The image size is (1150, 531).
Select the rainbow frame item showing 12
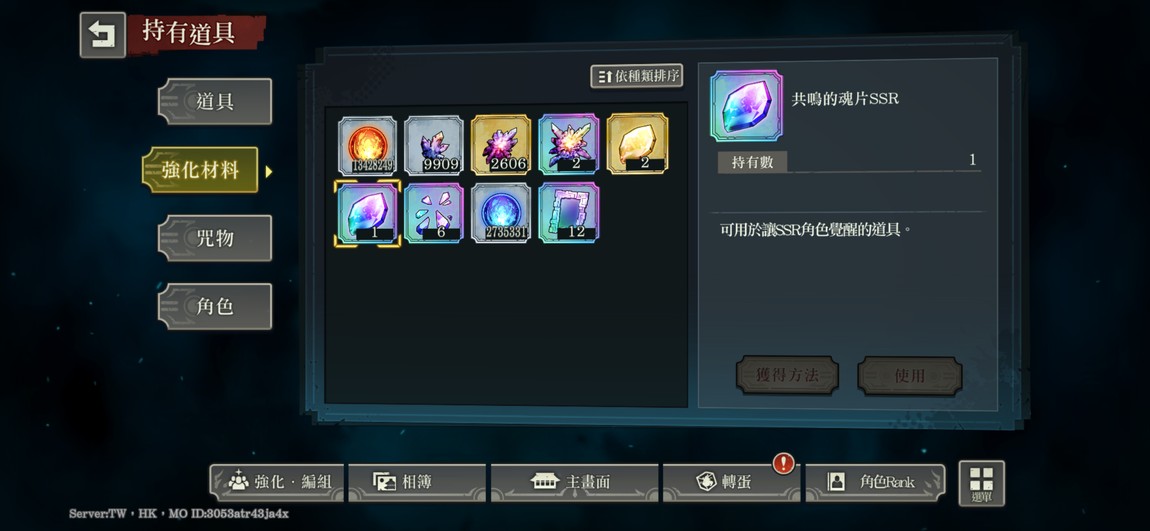click(x=568, y=213)
